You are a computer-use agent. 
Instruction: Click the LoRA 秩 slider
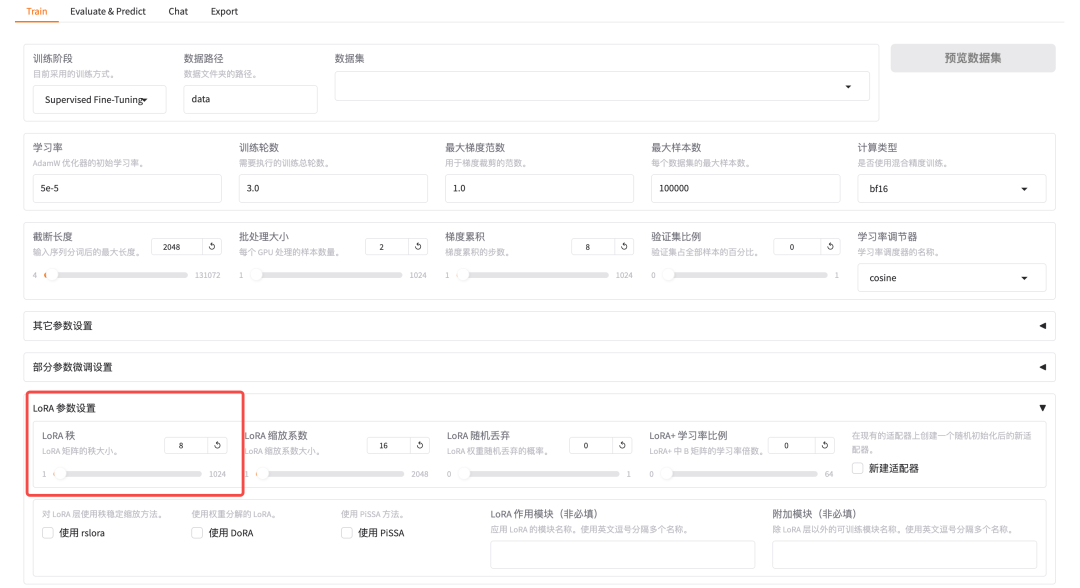coord(127,474)
